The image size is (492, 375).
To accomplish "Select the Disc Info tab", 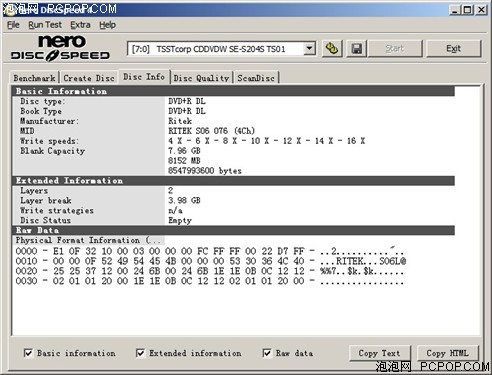I will coord(144,77).
